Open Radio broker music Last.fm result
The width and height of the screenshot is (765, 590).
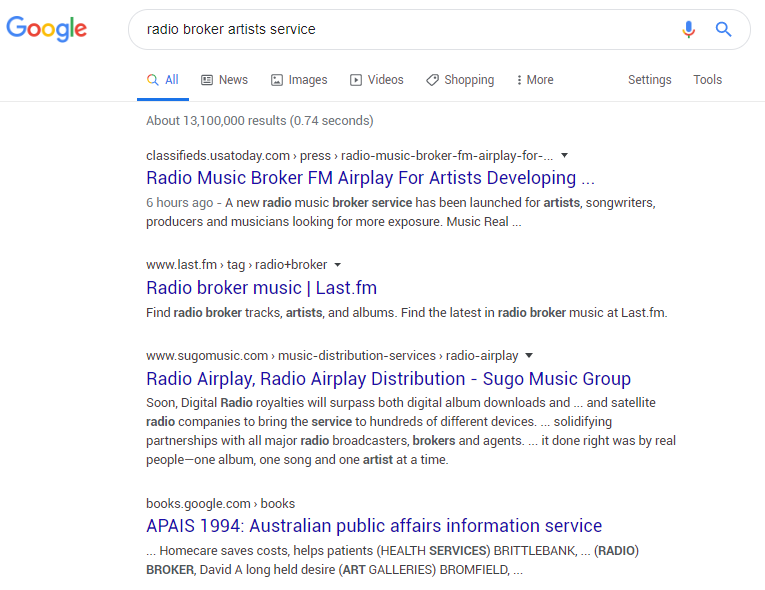[x=262, y=287]
